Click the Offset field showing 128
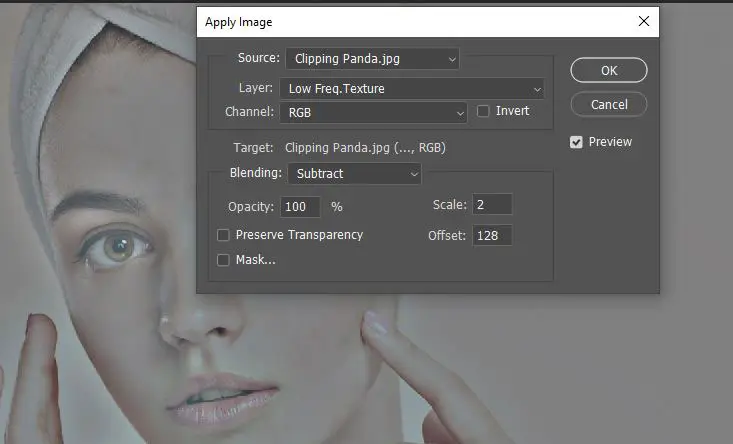Image resolution: width=733 pixels, height=444 pixels. [x=492, y=235]
